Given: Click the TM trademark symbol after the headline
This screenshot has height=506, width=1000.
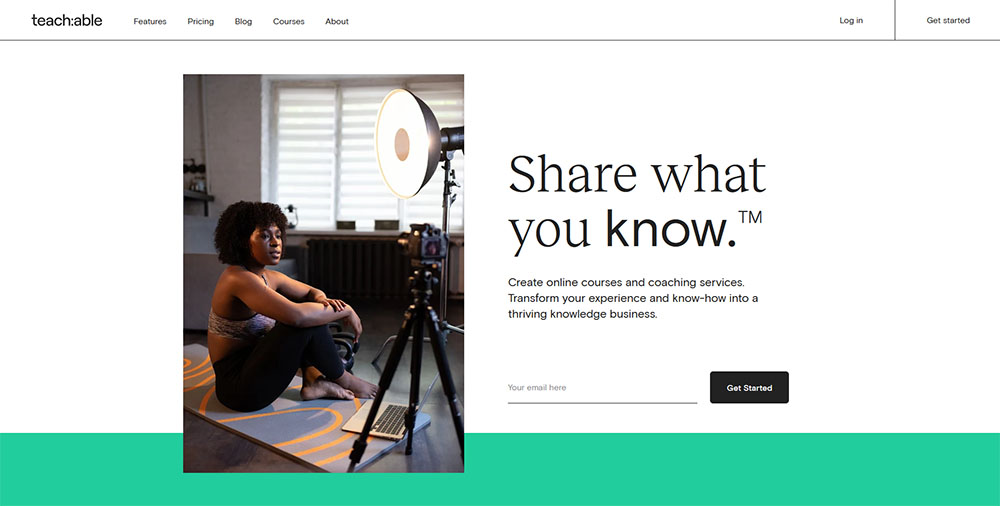Looking at the screenshot, I should [750, 218].
